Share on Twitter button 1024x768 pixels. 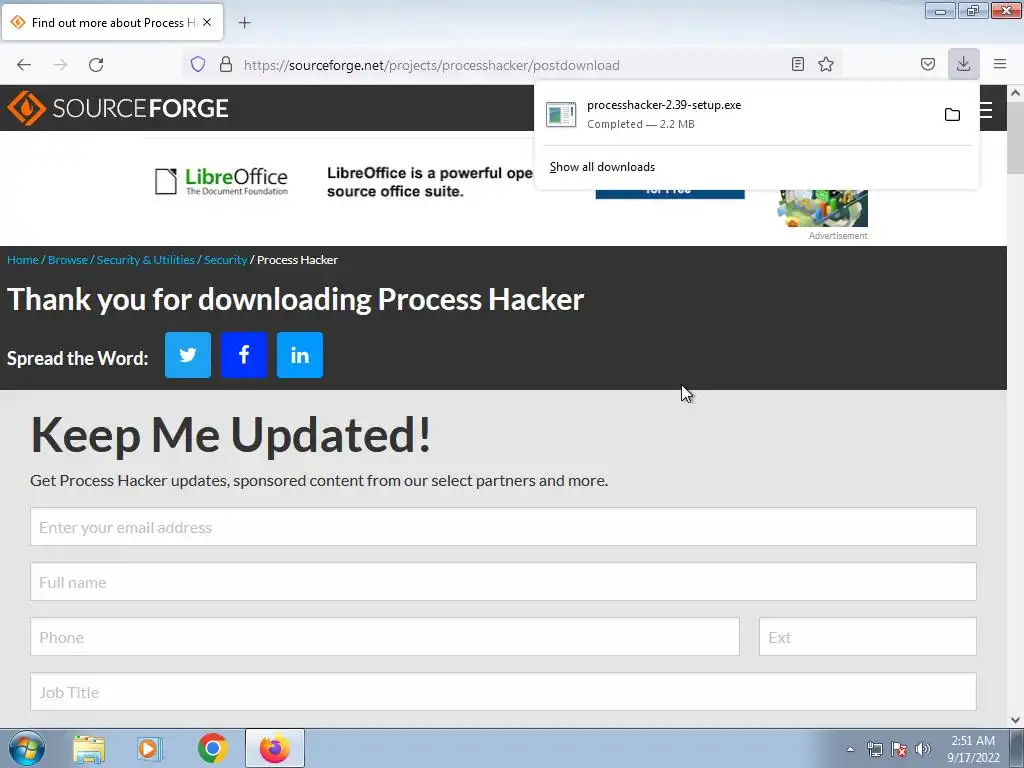[188, 355]
